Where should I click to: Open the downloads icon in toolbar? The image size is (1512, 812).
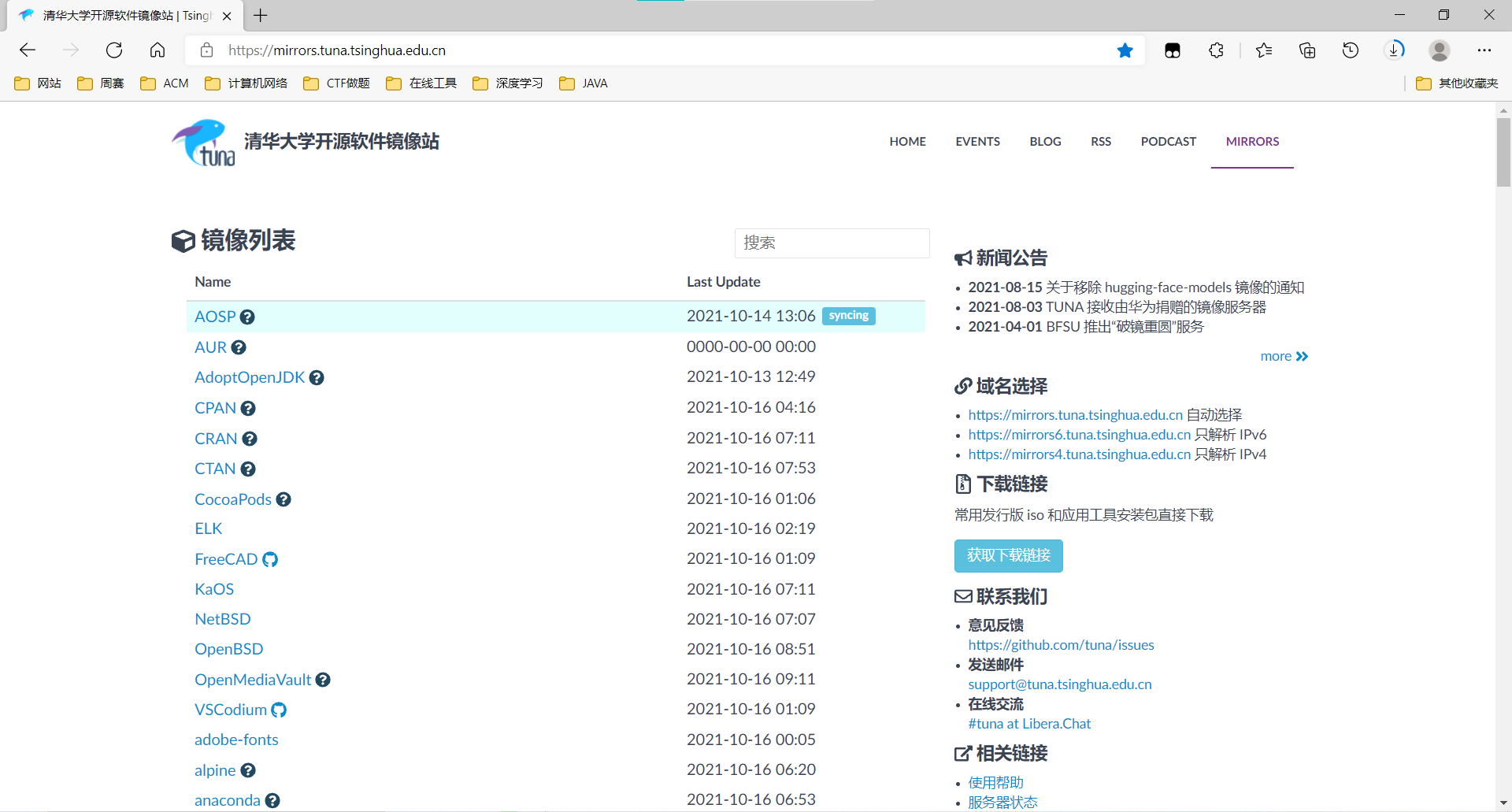1394,50
